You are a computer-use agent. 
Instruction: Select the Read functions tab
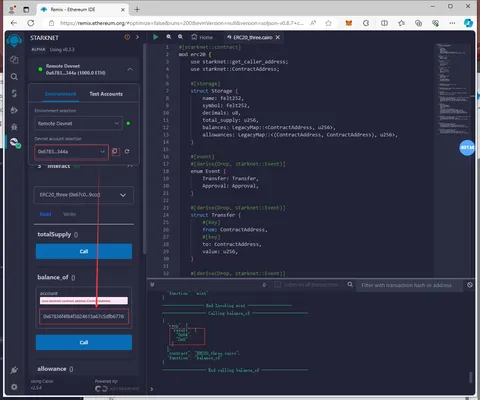[x=45, y=214]
